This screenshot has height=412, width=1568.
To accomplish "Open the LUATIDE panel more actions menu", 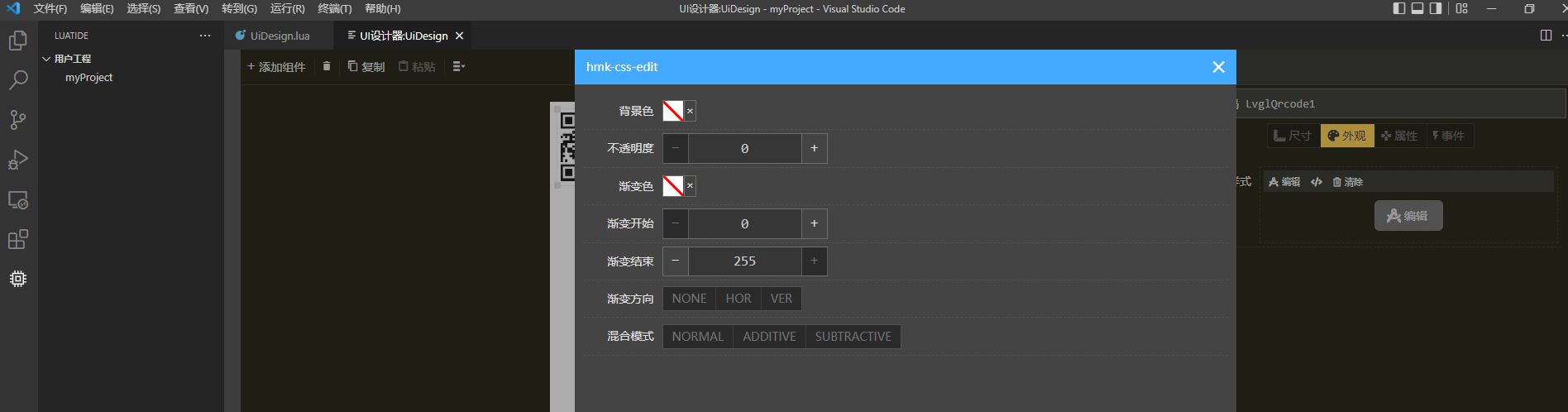I will (x=205, y=36).
